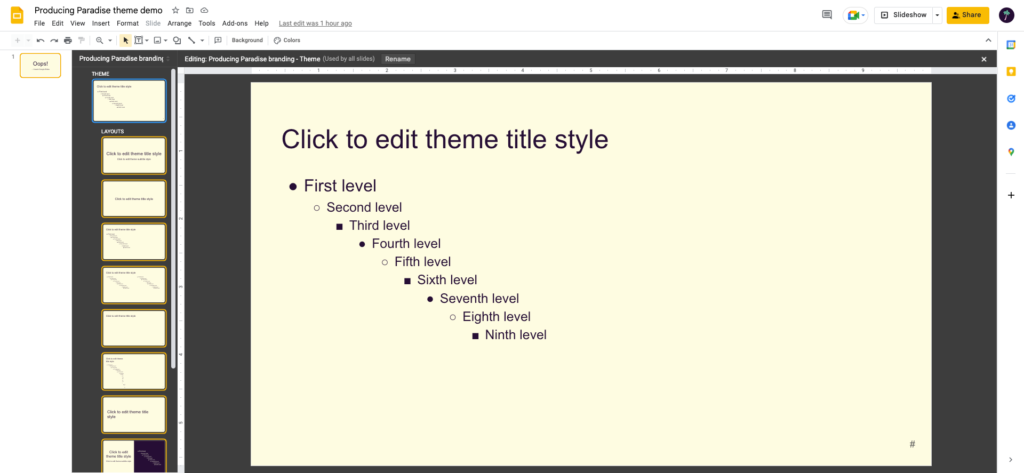
Task: Click the 'Ninth level' bullet text
Action: coord(516,335)
